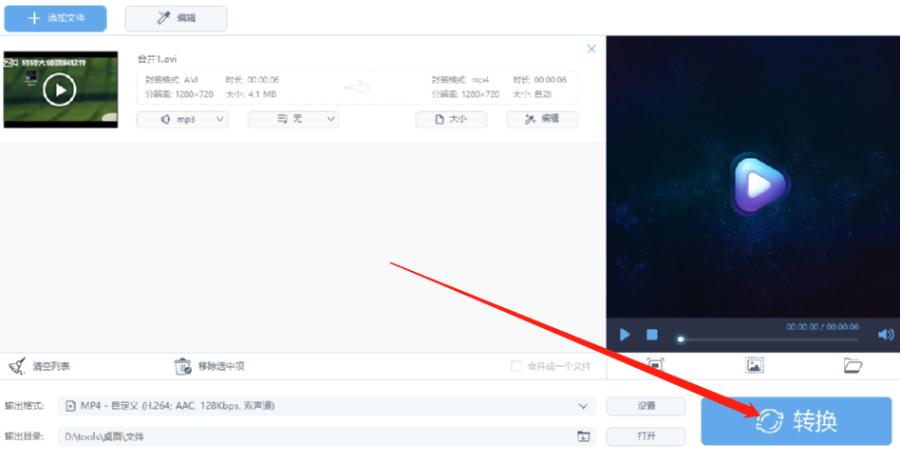Viewport: 902px width, 452px height.
Task: Open the 编辑 button in the top toolbar
Action: 176,18
